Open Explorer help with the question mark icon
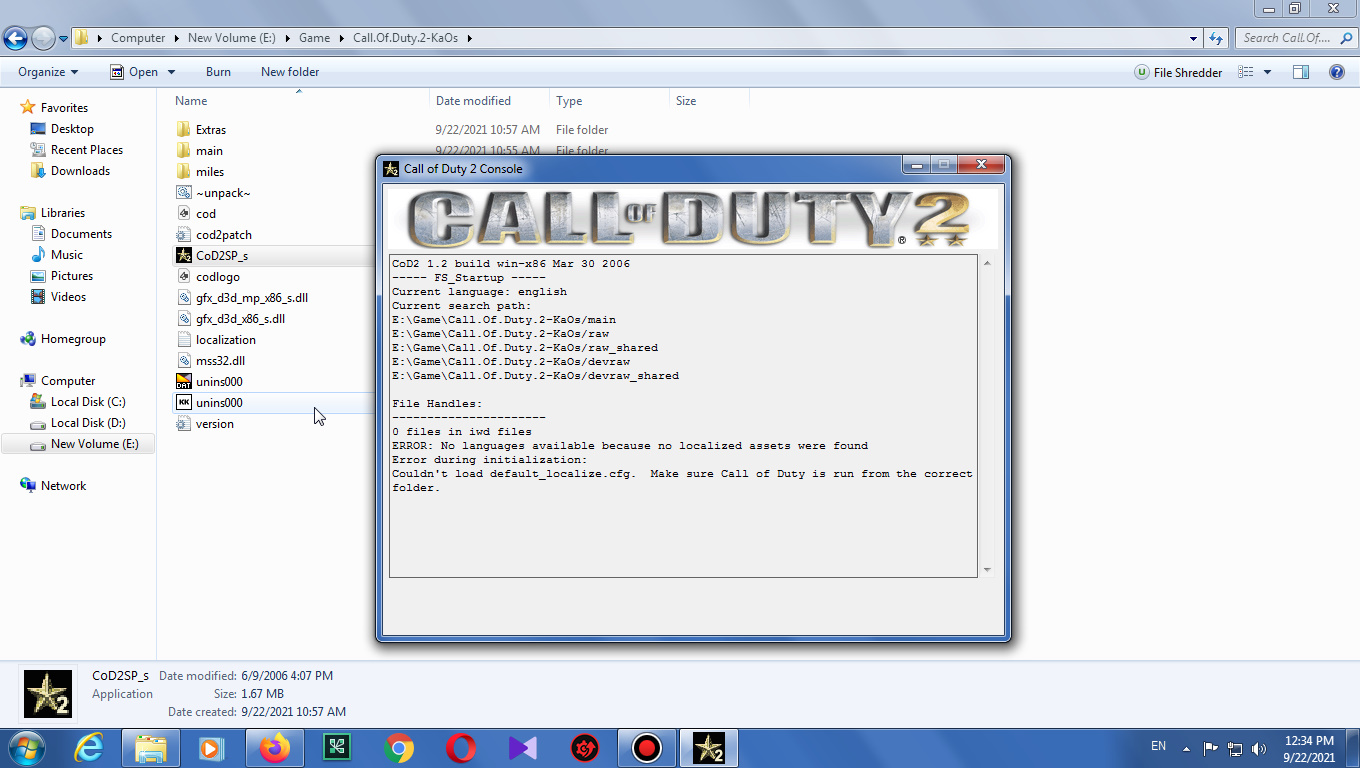Image resolution: width=1360 pixels, height=768 pixels. coord(1336,72)
